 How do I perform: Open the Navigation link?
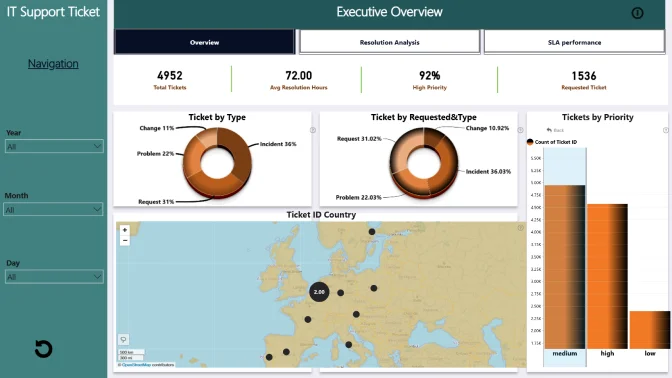point(53,64)
